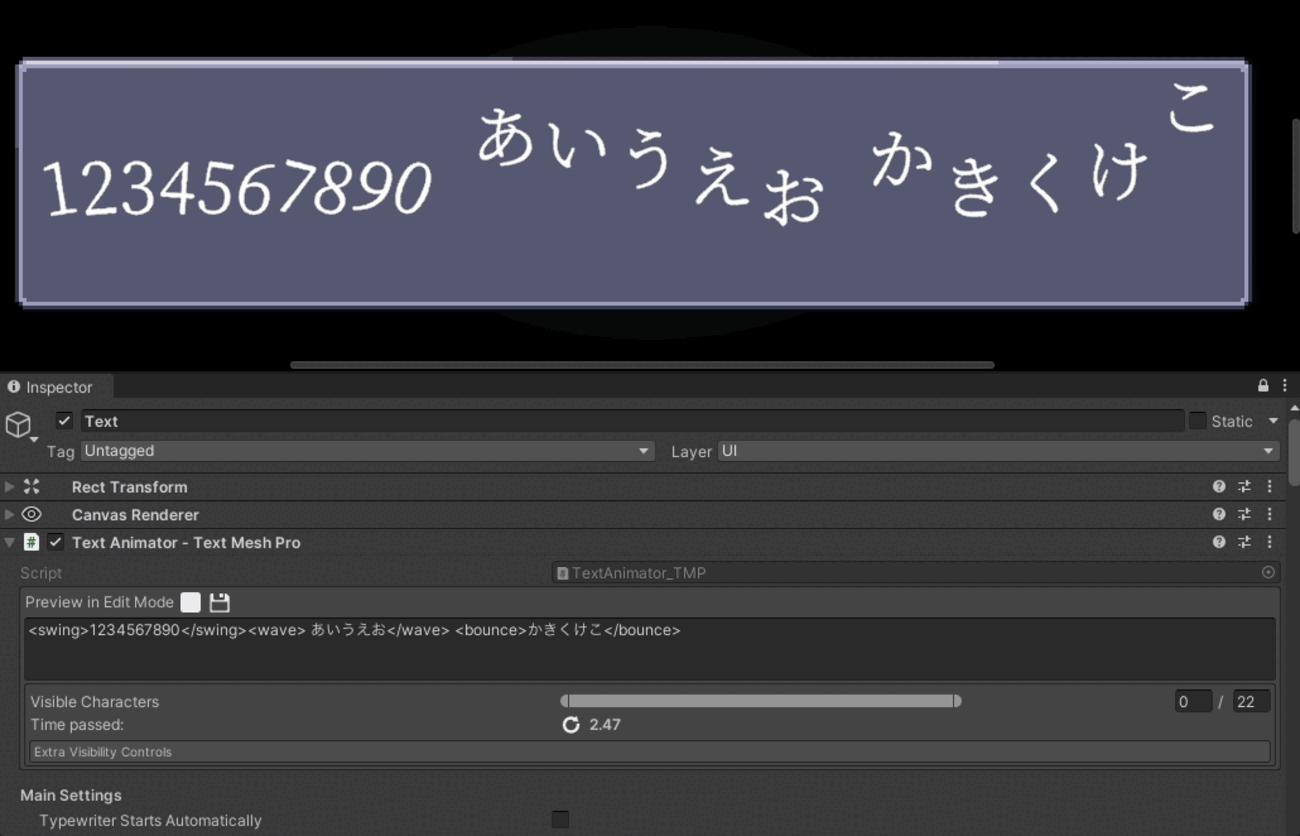Open Canvas Renderer help reference icon
The image size is (1300, 836).
pyautogui.click(x=1219, y=515)
